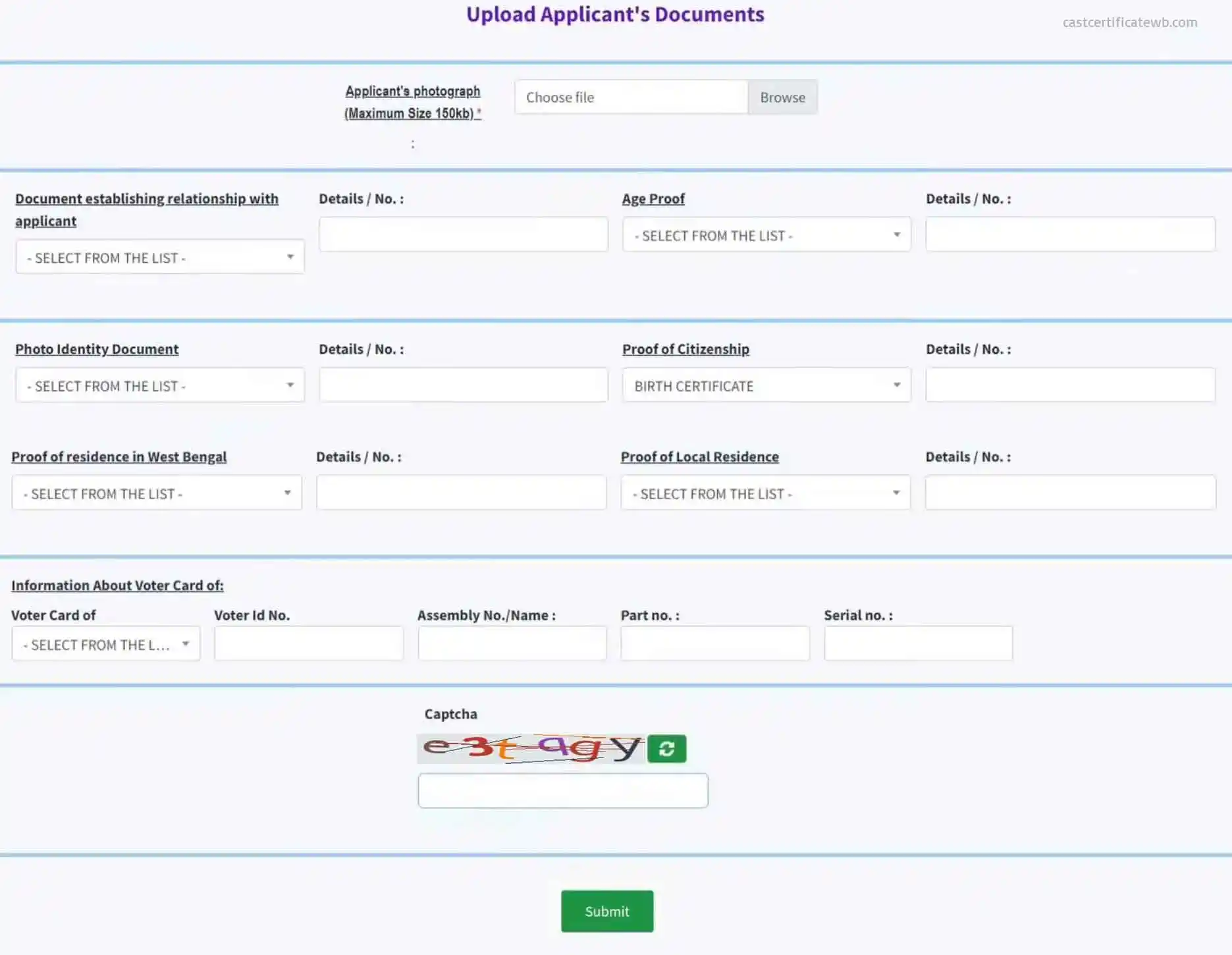
Task: Refresh the captcha image
Action: [666, 748]
